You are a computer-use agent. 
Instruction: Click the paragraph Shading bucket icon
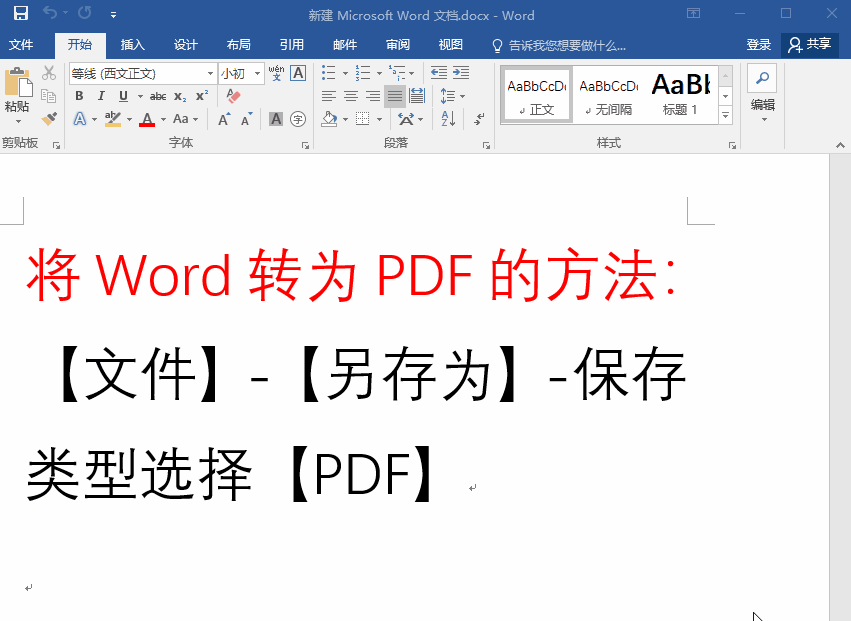[x=329, y=119]
